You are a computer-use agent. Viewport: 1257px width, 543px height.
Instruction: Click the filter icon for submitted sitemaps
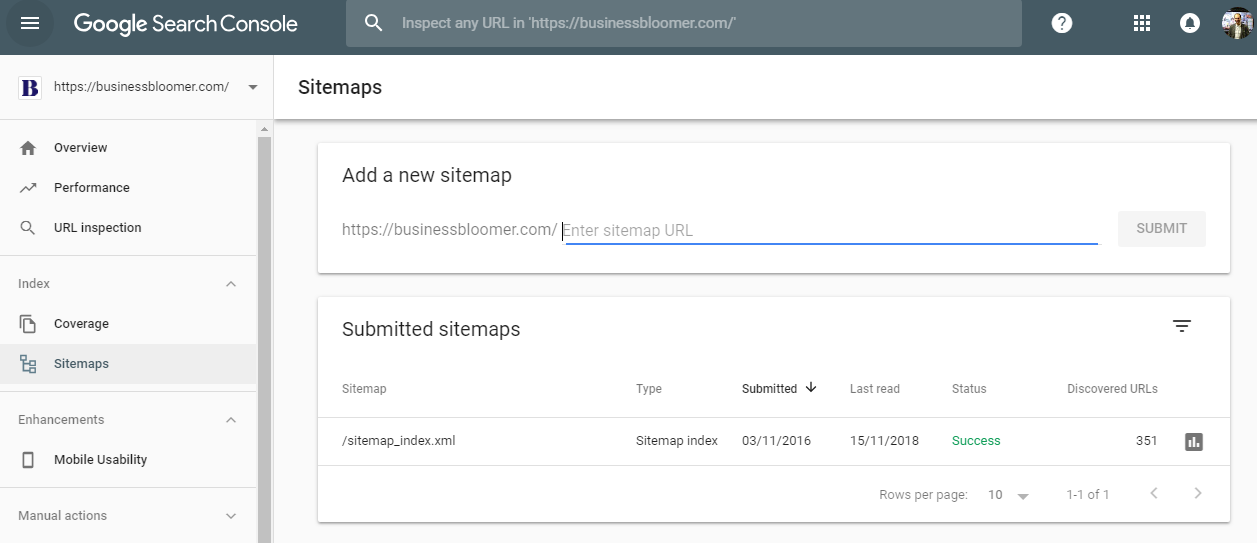(1182, 326)
